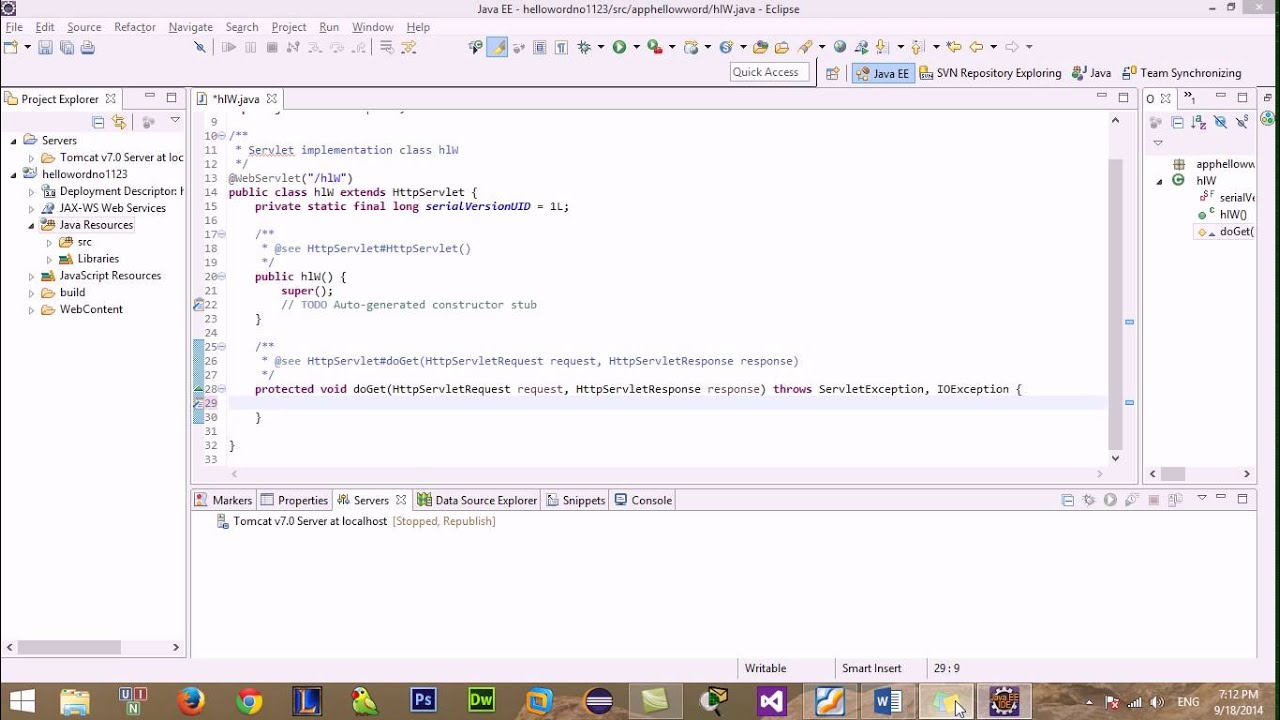Click the Debug bug icon in toolbar
The image size is (1280, 720).
coord(585,47)
